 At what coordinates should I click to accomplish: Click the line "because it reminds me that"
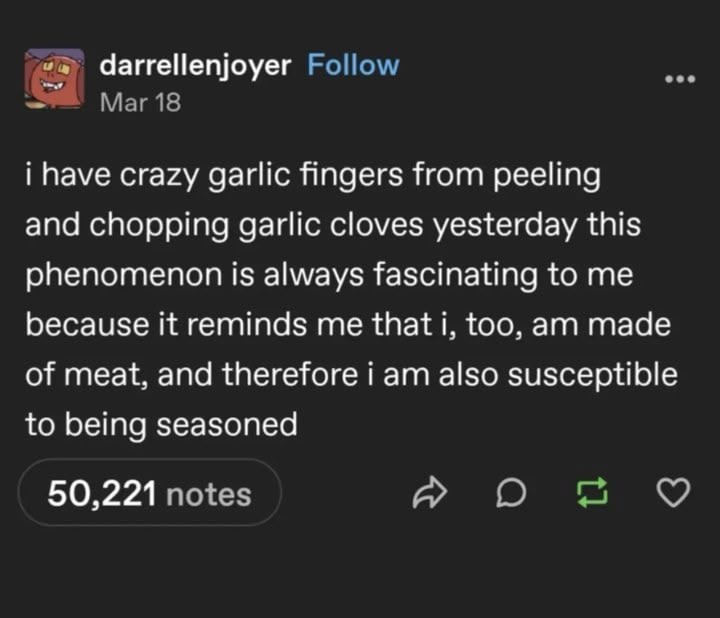click(228, 324)
